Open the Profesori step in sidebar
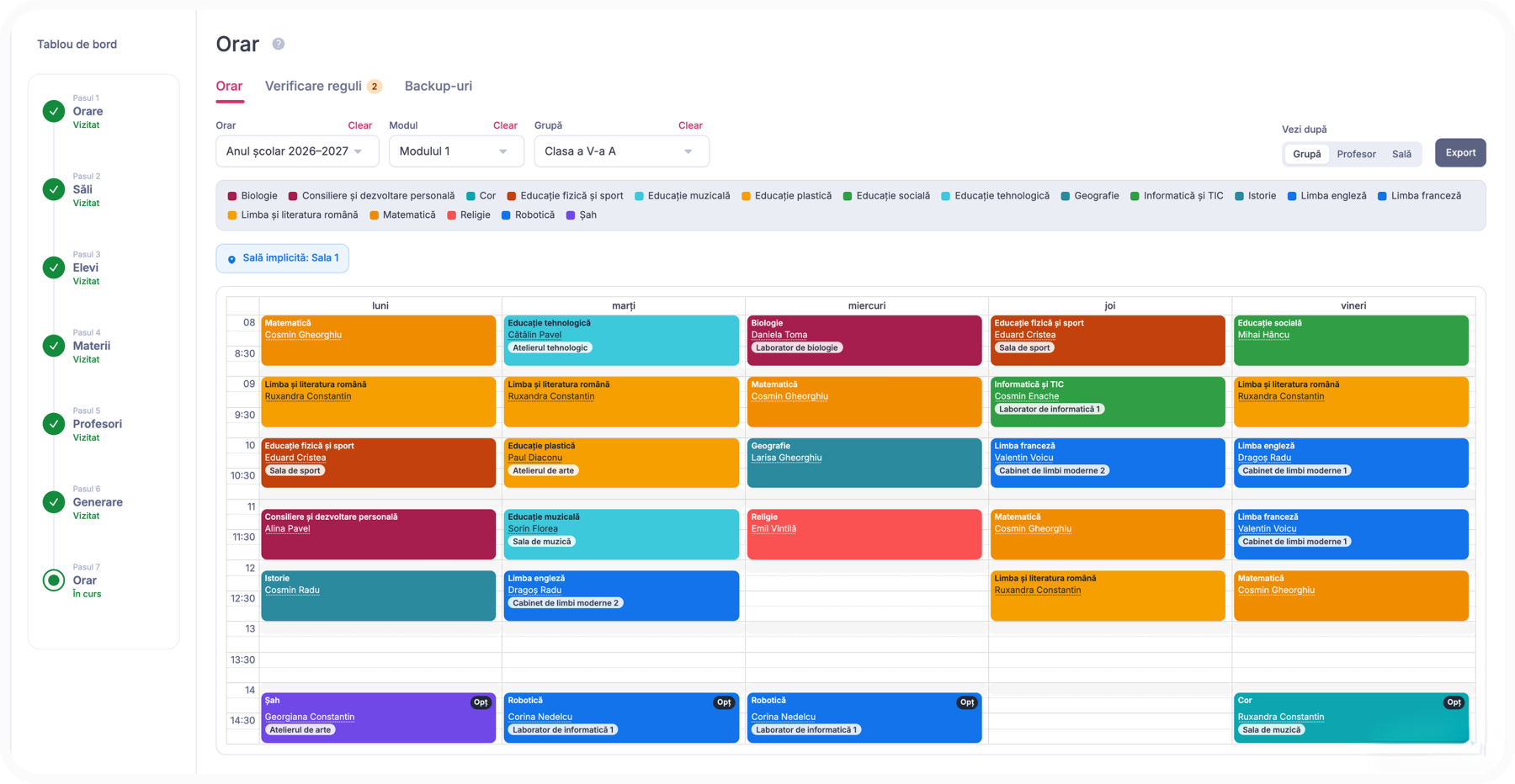Viewport: 1515px width, 784px height. (x=97, y=424)
